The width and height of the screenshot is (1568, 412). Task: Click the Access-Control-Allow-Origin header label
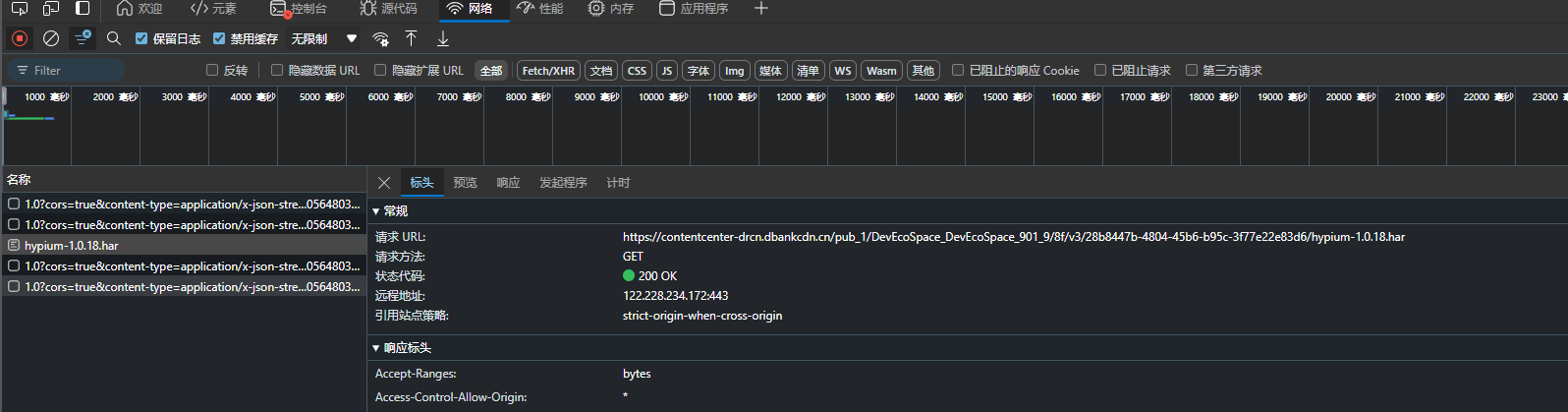(451, 397)
